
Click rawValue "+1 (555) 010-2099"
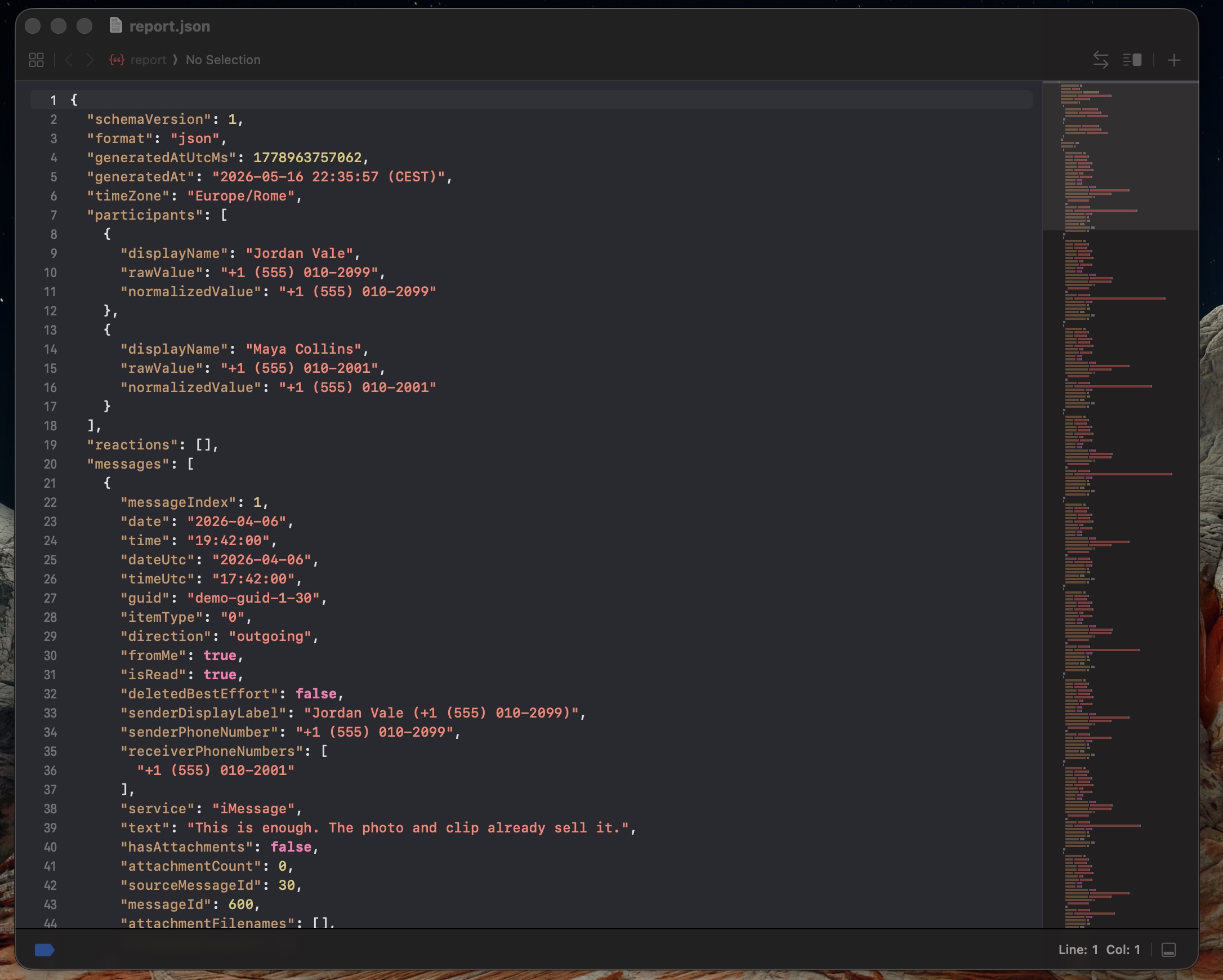pos(299,273)
